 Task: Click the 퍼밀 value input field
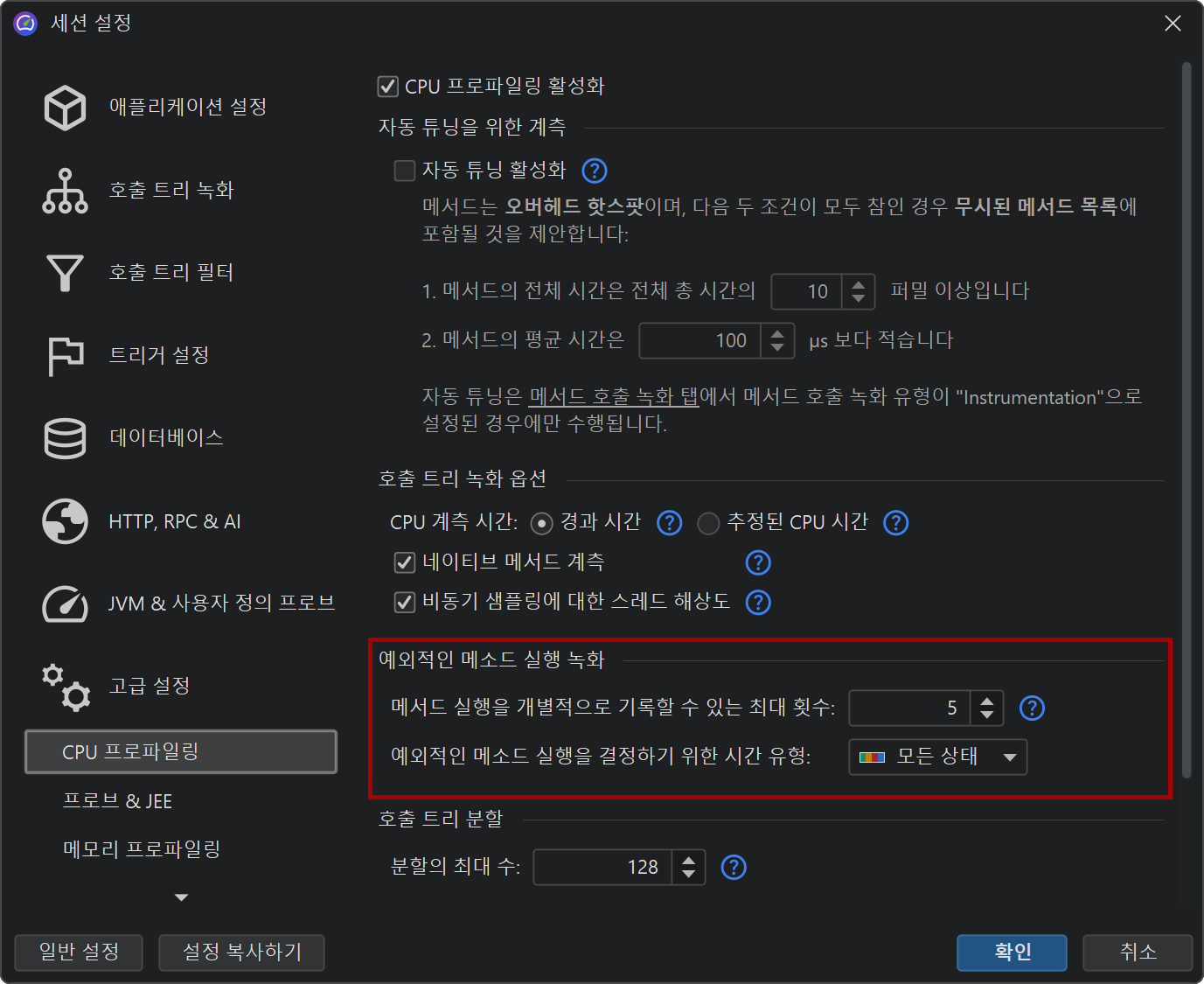(x=806, y=291)
